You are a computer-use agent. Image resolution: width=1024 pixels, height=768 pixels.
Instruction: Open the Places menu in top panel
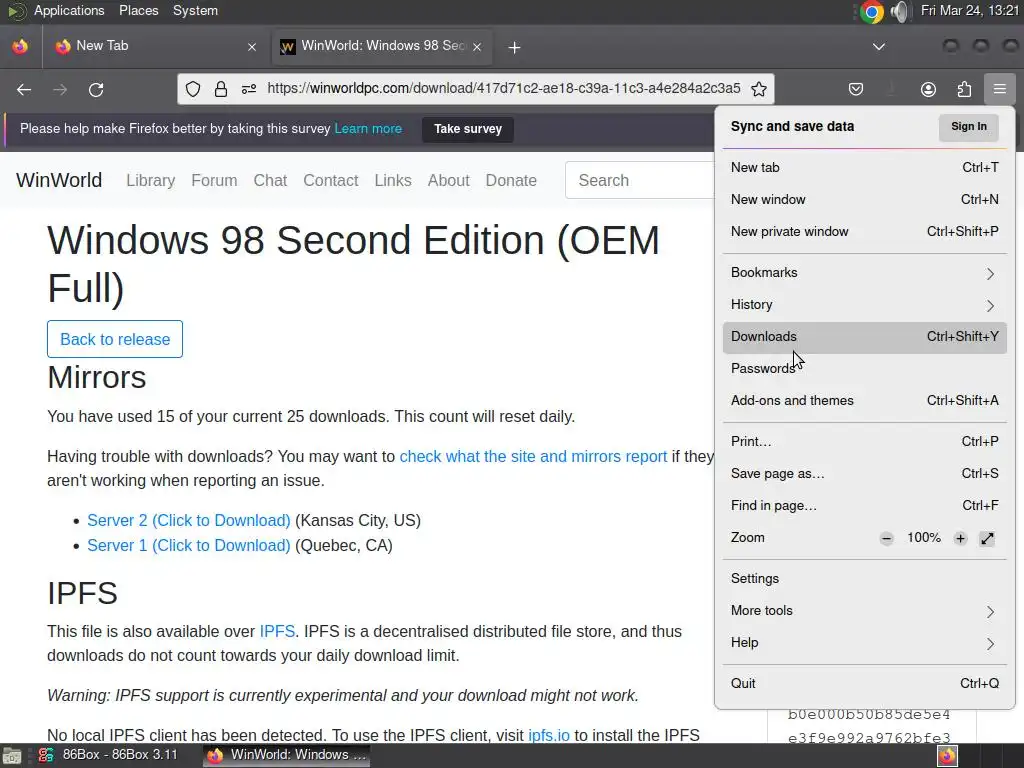(138, 11)
